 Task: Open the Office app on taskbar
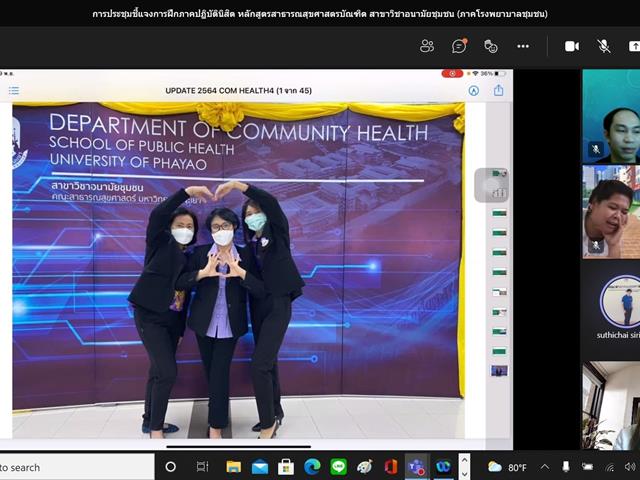391,467
